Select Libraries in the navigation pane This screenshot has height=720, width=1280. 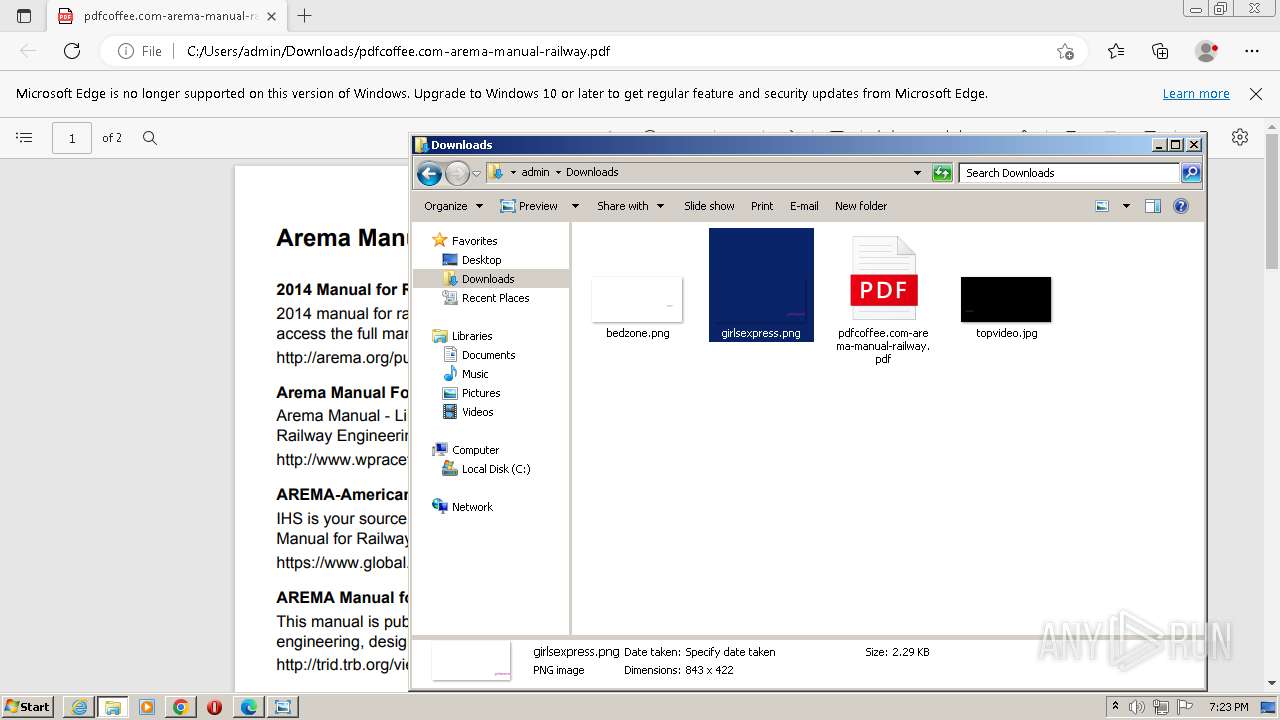(472, 336)
